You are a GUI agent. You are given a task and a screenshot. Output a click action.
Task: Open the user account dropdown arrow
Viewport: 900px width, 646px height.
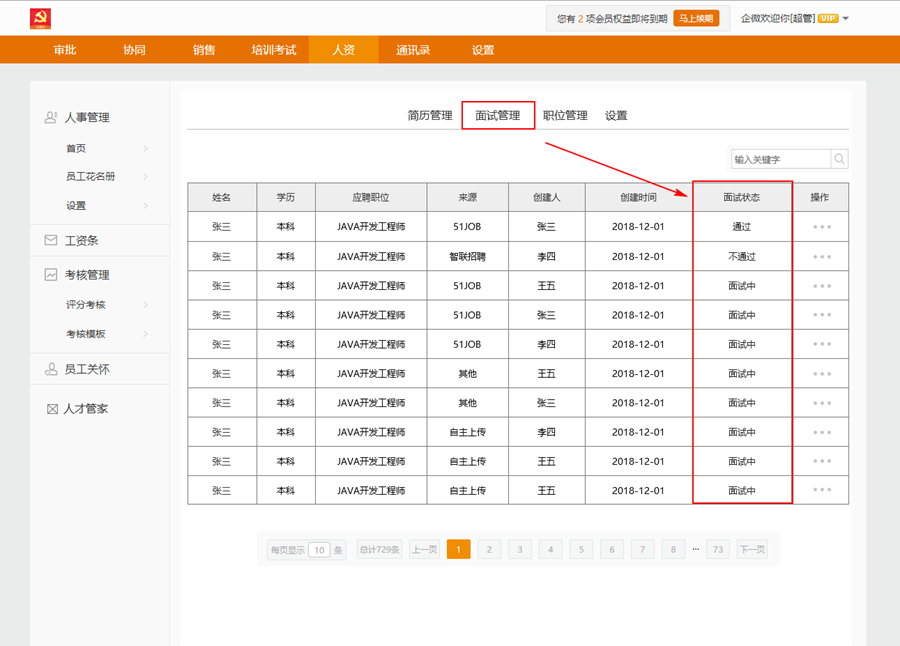[846, 18]
